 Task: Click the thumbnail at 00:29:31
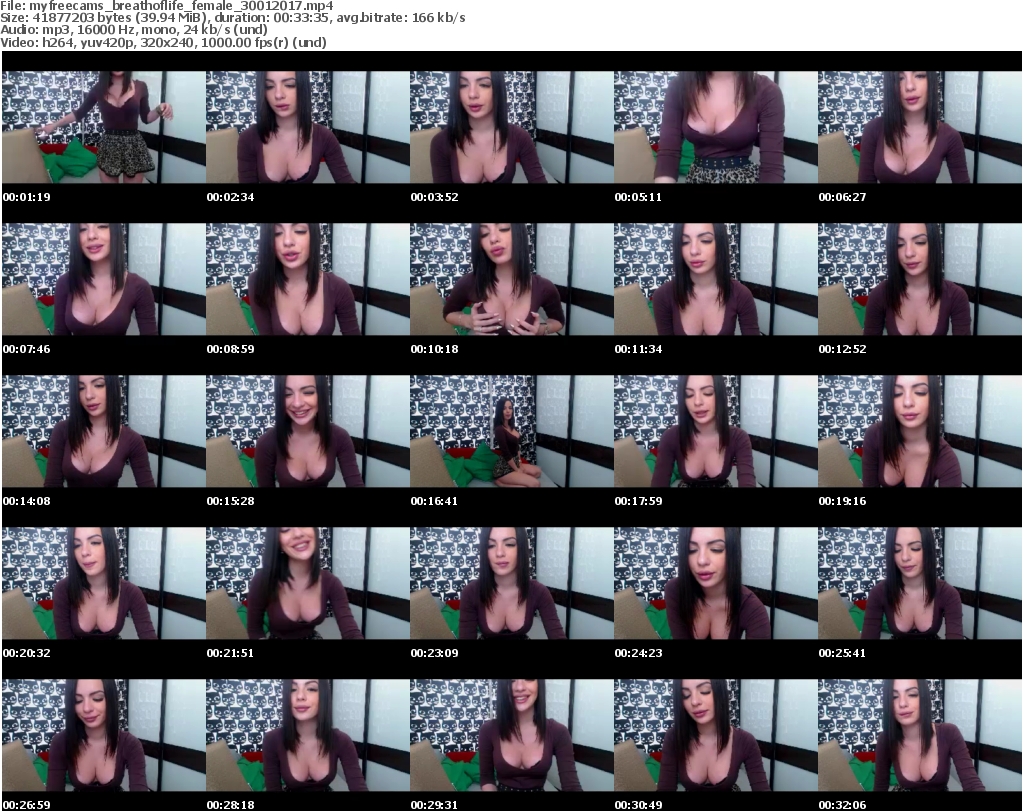(511, 736)
